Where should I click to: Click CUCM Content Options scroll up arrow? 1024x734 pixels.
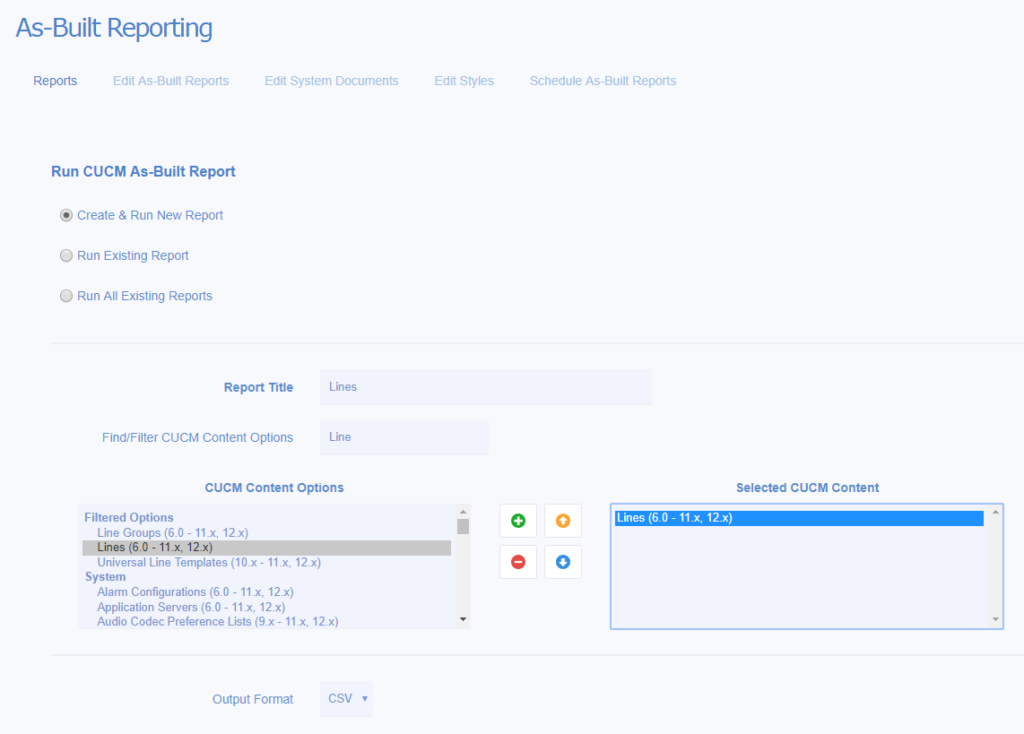point(463,512)
